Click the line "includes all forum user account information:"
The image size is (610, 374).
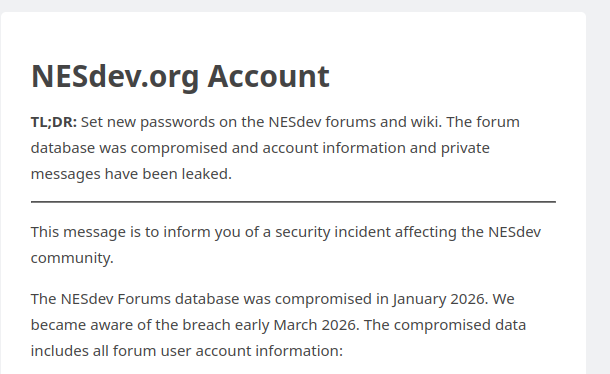point(187,351)
